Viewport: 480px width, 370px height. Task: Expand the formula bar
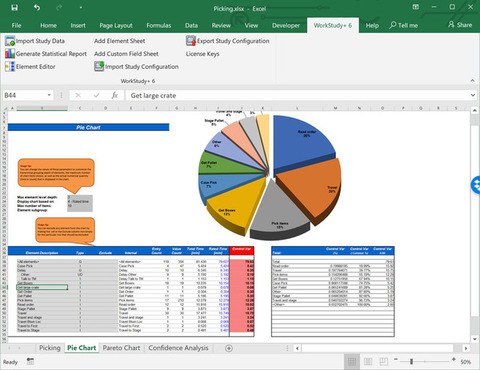pyautogui.click(x=473, y=95)
